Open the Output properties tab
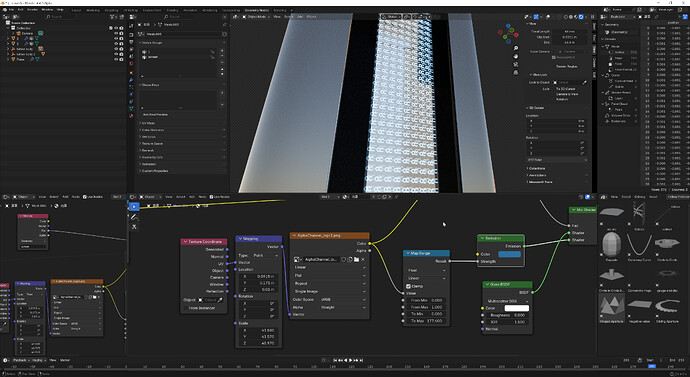 click(x=131, y=42)
